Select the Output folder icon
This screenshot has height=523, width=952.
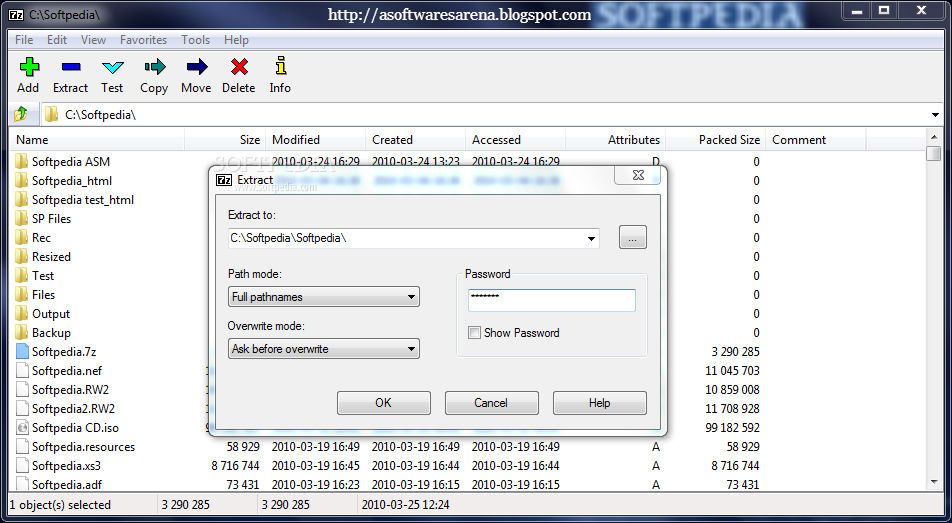(x=22, y=313)
